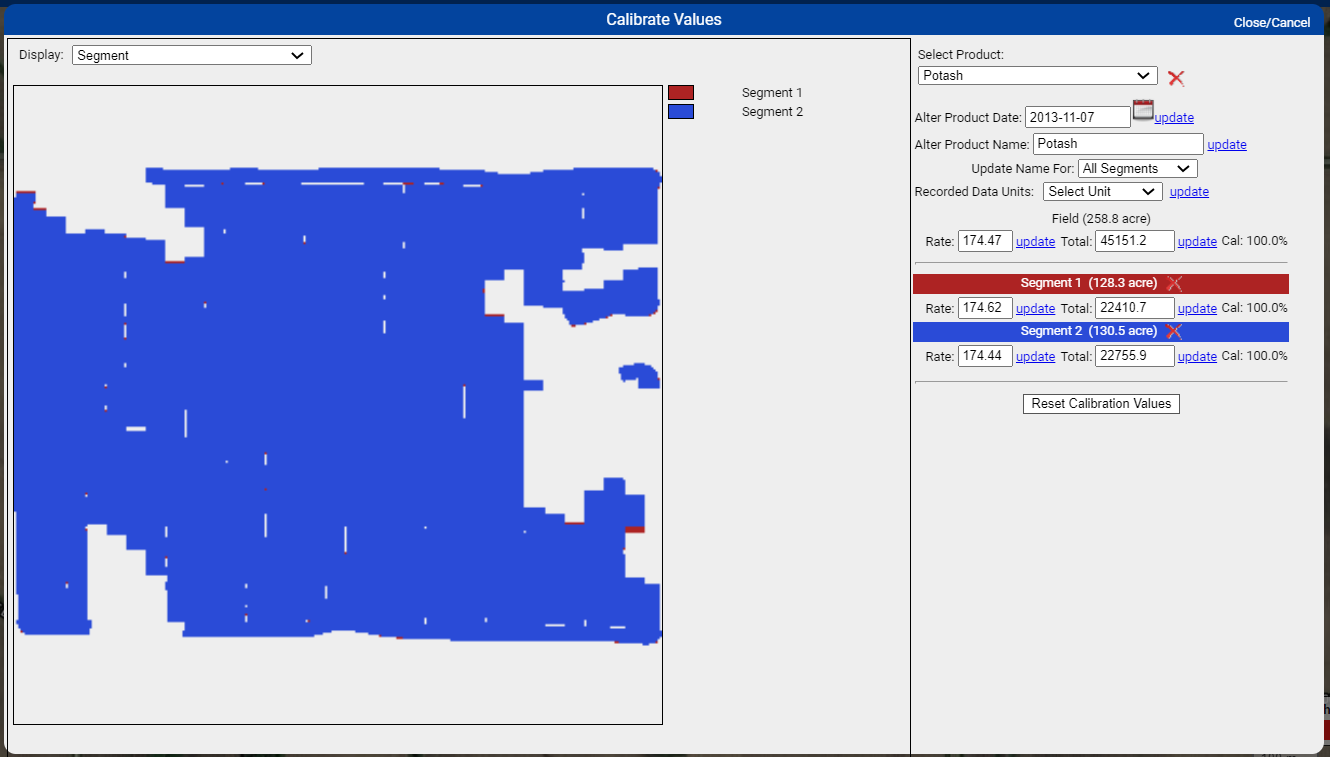Click the red Segment 1 legend swatch

click(681, 93)
